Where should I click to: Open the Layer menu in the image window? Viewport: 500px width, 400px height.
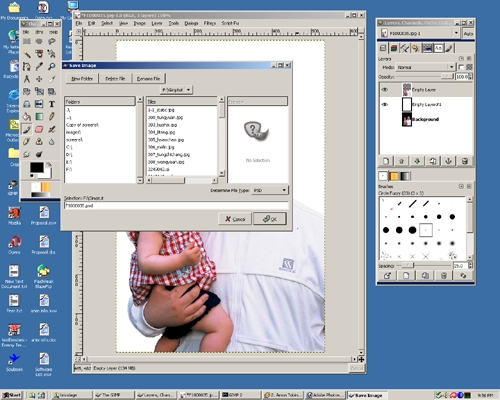(157, 23)
